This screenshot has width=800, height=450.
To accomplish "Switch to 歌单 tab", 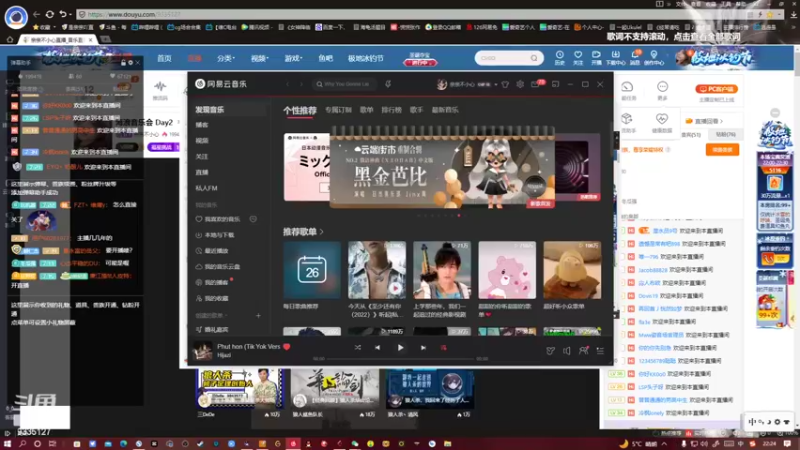I will [366, 110].
